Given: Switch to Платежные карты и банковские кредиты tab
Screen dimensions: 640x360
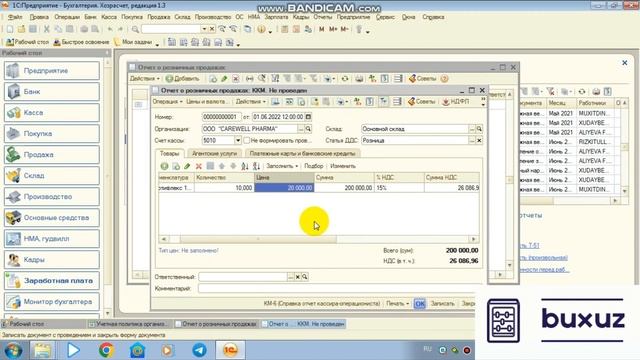Looking at the screenshot, I should [302, 153].
